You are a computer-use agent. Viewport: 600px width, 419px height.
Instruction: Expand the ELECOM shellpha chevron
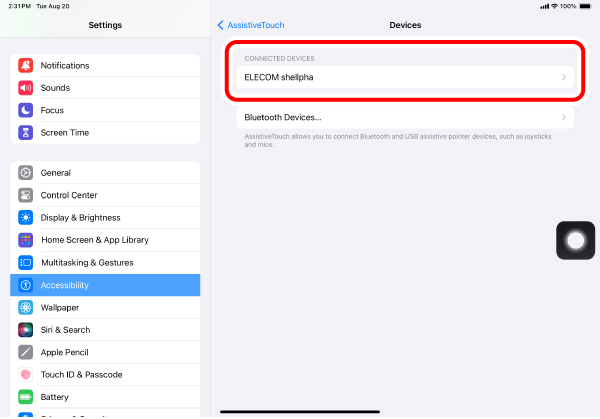coord(564,77)
